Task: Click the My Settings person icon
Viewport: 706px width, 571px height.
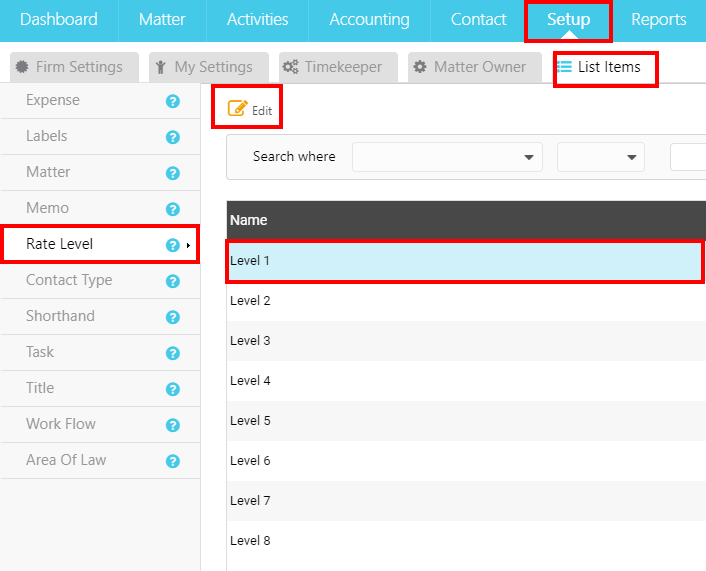Action: click(x=161, y=67)
